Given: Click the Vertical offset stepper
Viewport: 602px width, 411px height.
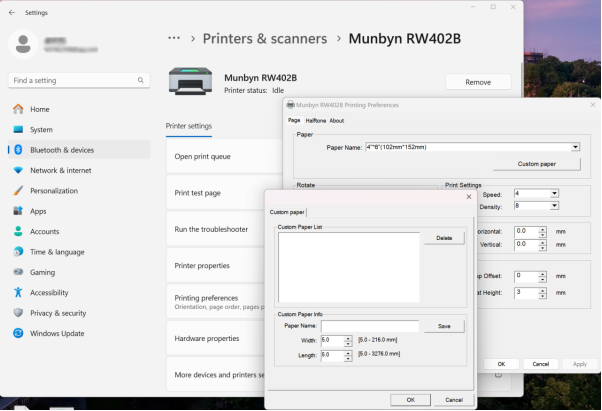Looking at the screenshot, I should click(542, 245).
